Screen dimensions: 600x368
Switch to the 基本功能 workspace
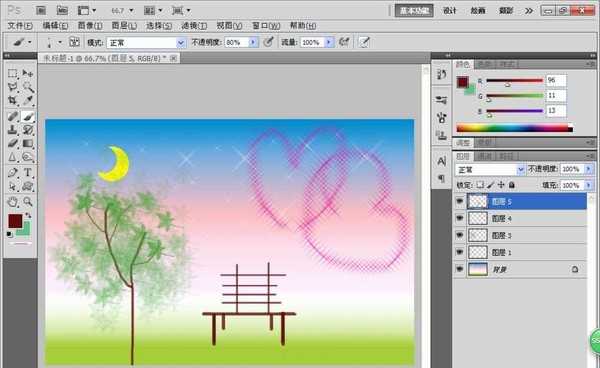(414, 11)
